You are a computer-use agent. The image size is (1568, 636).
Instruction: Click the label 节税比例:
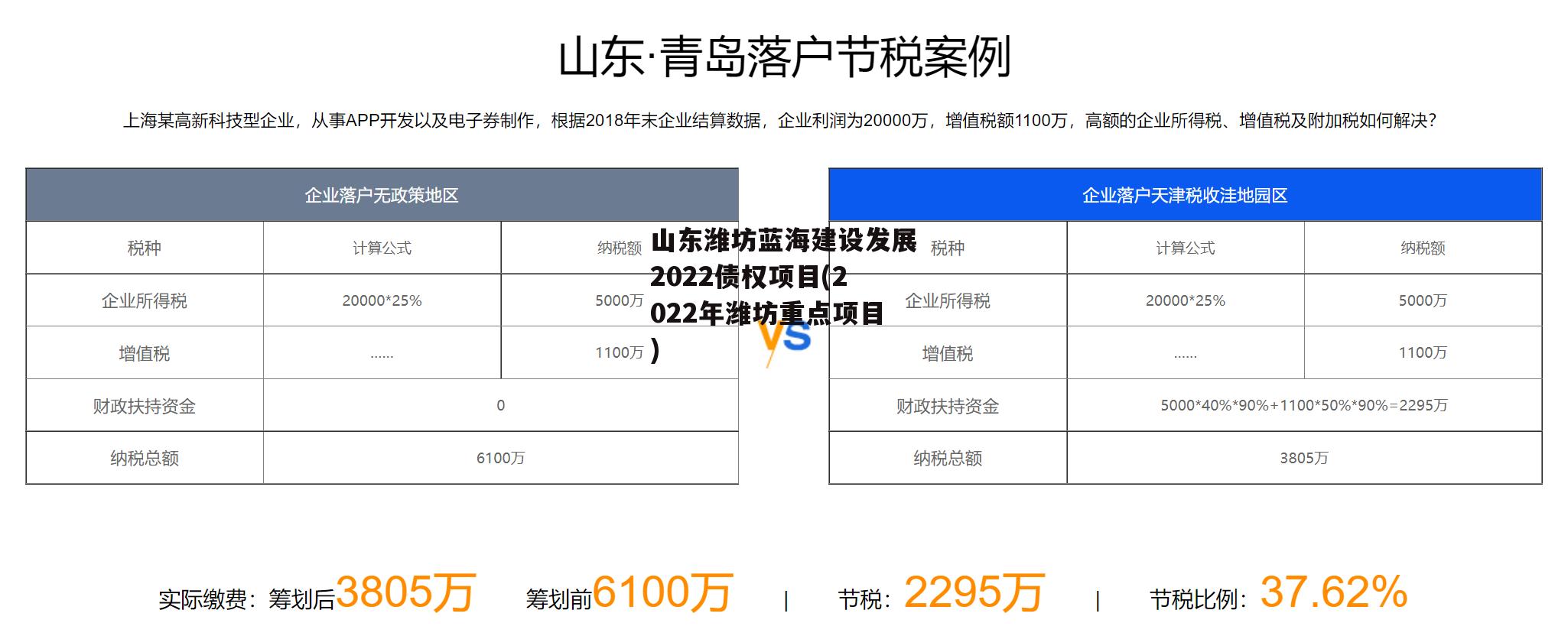click(x=1199, y=599)
